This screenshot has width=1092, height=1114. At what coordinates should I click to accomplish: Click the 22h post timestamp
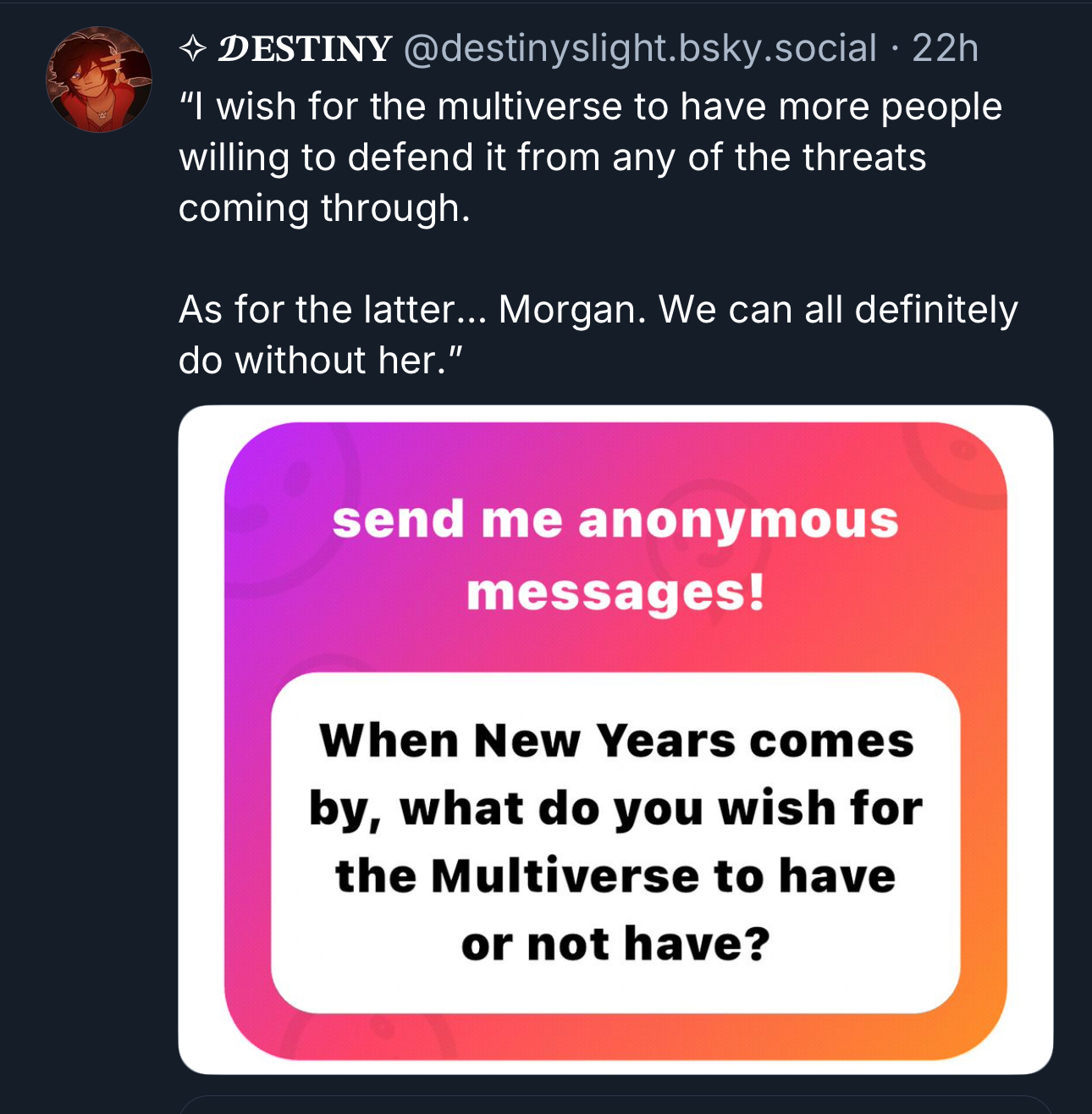[945, 49]
